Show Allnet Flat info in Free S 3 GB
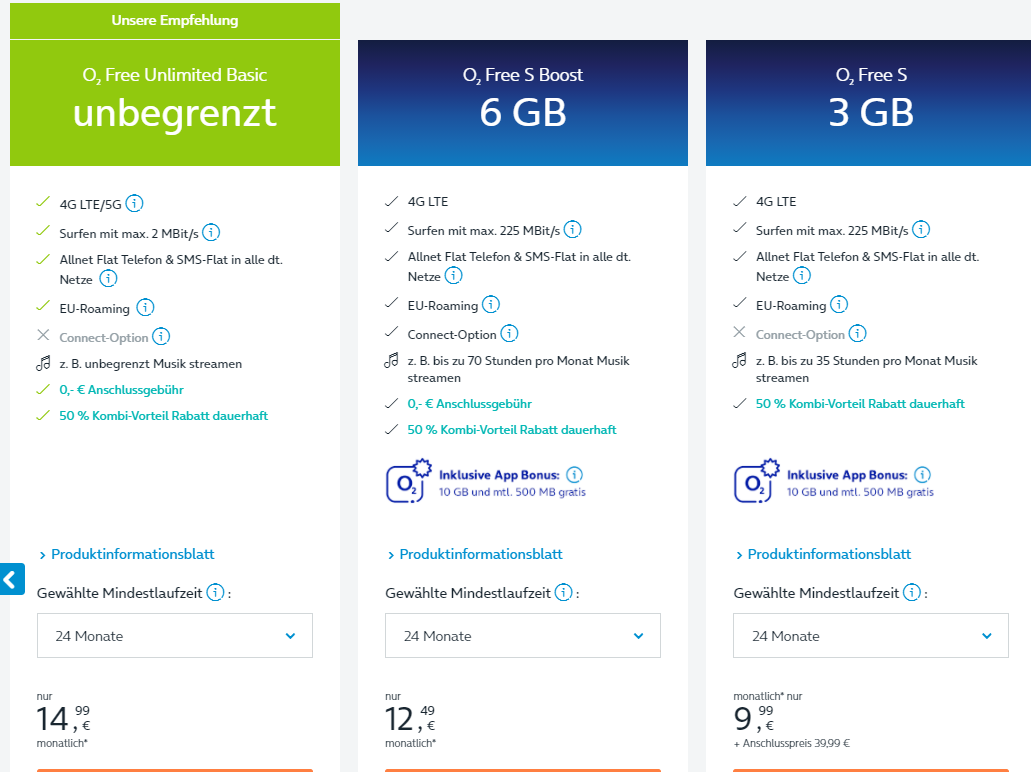The height and width of the screenshot is (772, 1031). pyautogui.click(x=802, y=276)
